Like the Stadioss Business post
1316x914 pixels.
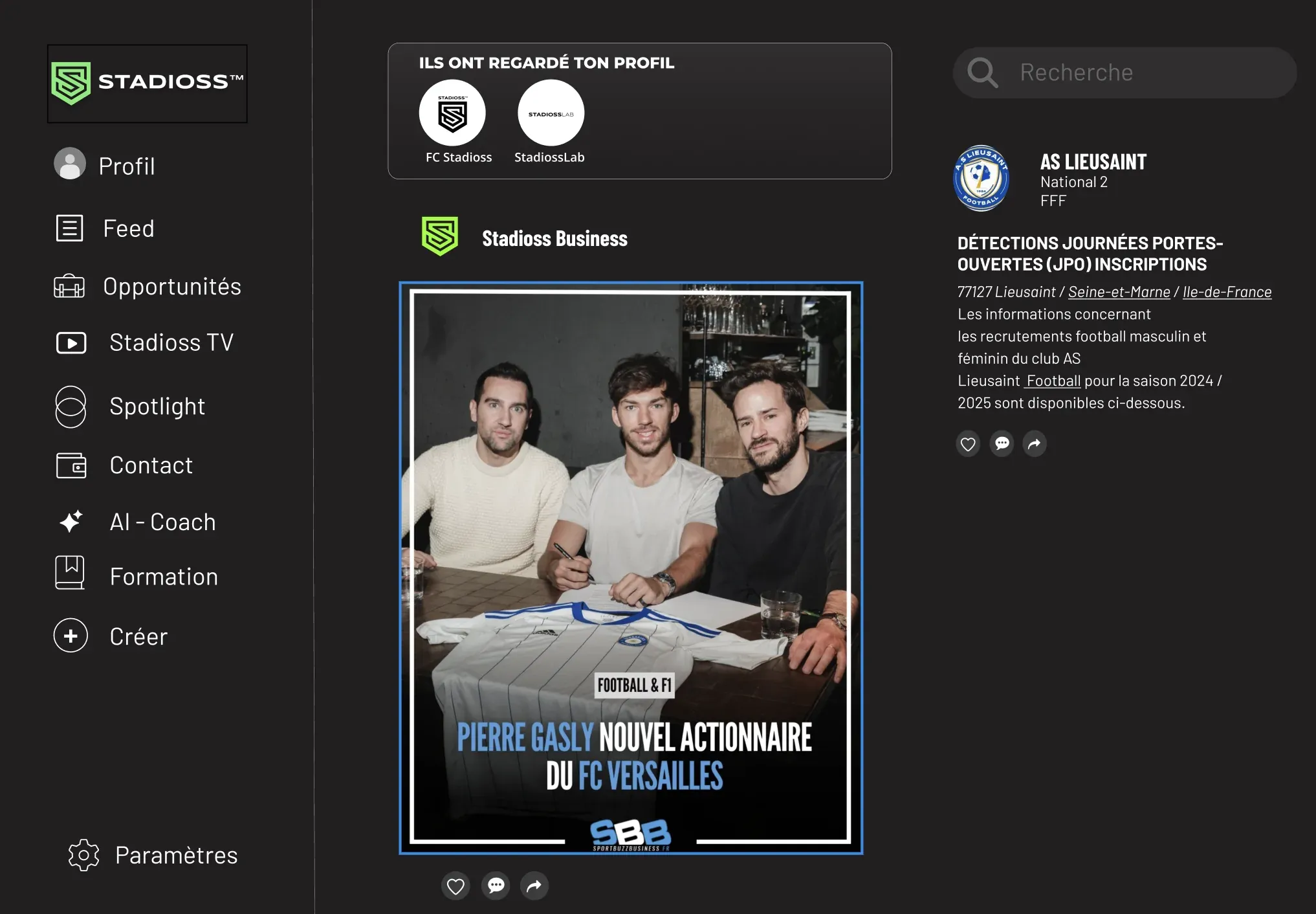pos(456,886)
